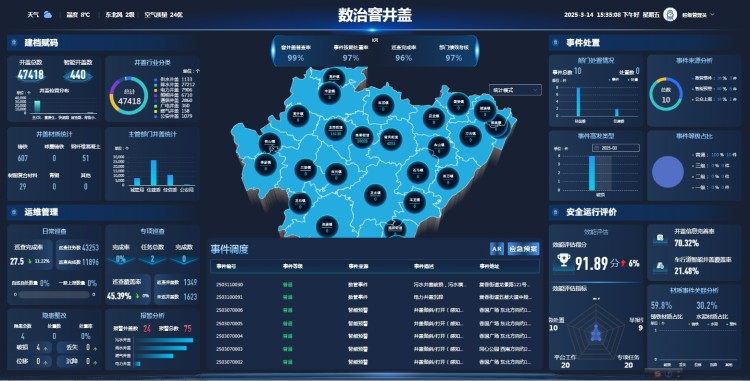Click the 运维管理 section header icon

[x=14, y=212]
